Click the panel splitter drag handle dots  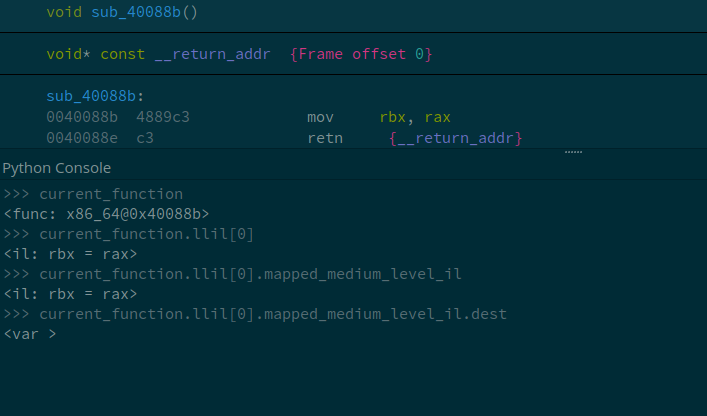pyautogui.click(x=574, y=152)
